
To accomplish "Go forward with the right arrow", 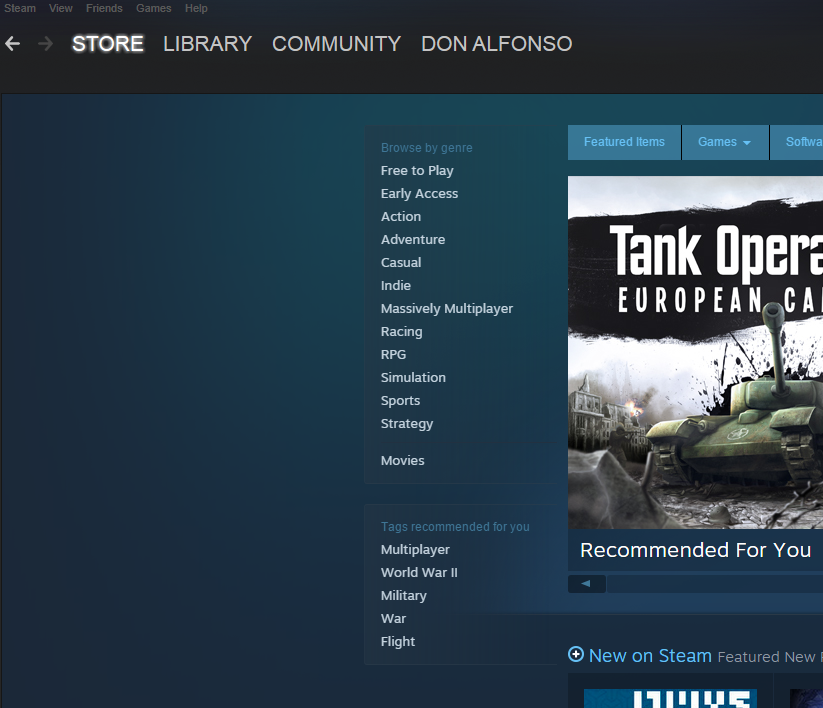I will click(x=46, y=44).
